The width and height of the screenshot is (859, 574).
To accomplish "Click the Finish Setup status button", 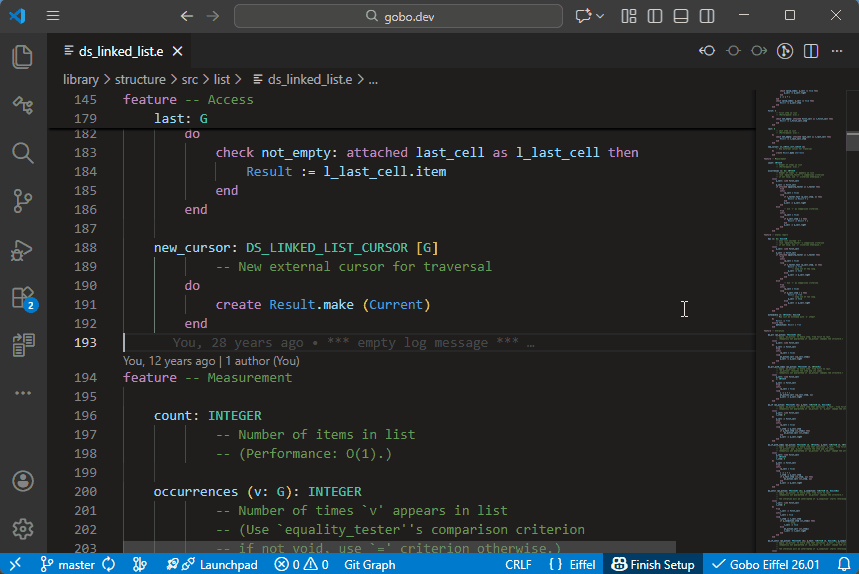I will [653, 564].
